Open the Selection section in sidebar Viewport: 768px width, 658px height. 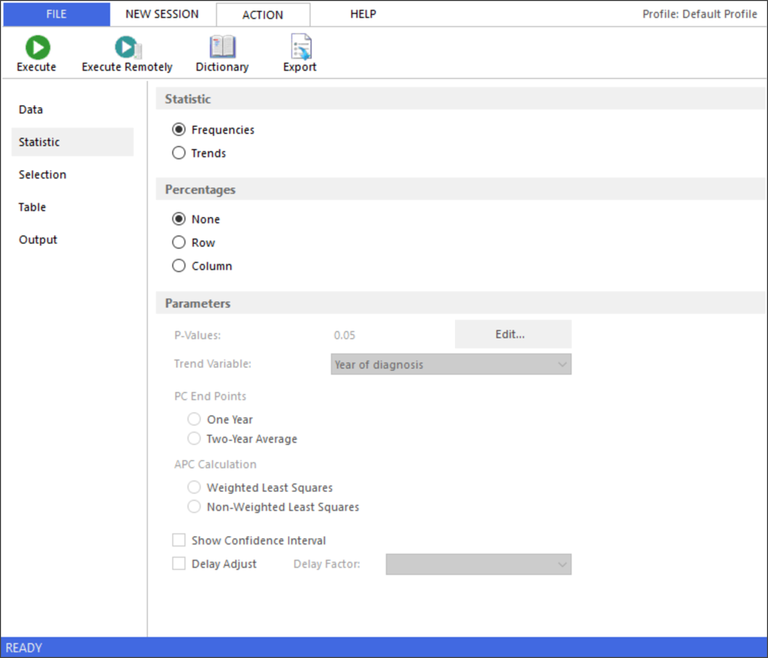[x=42, y=175]
